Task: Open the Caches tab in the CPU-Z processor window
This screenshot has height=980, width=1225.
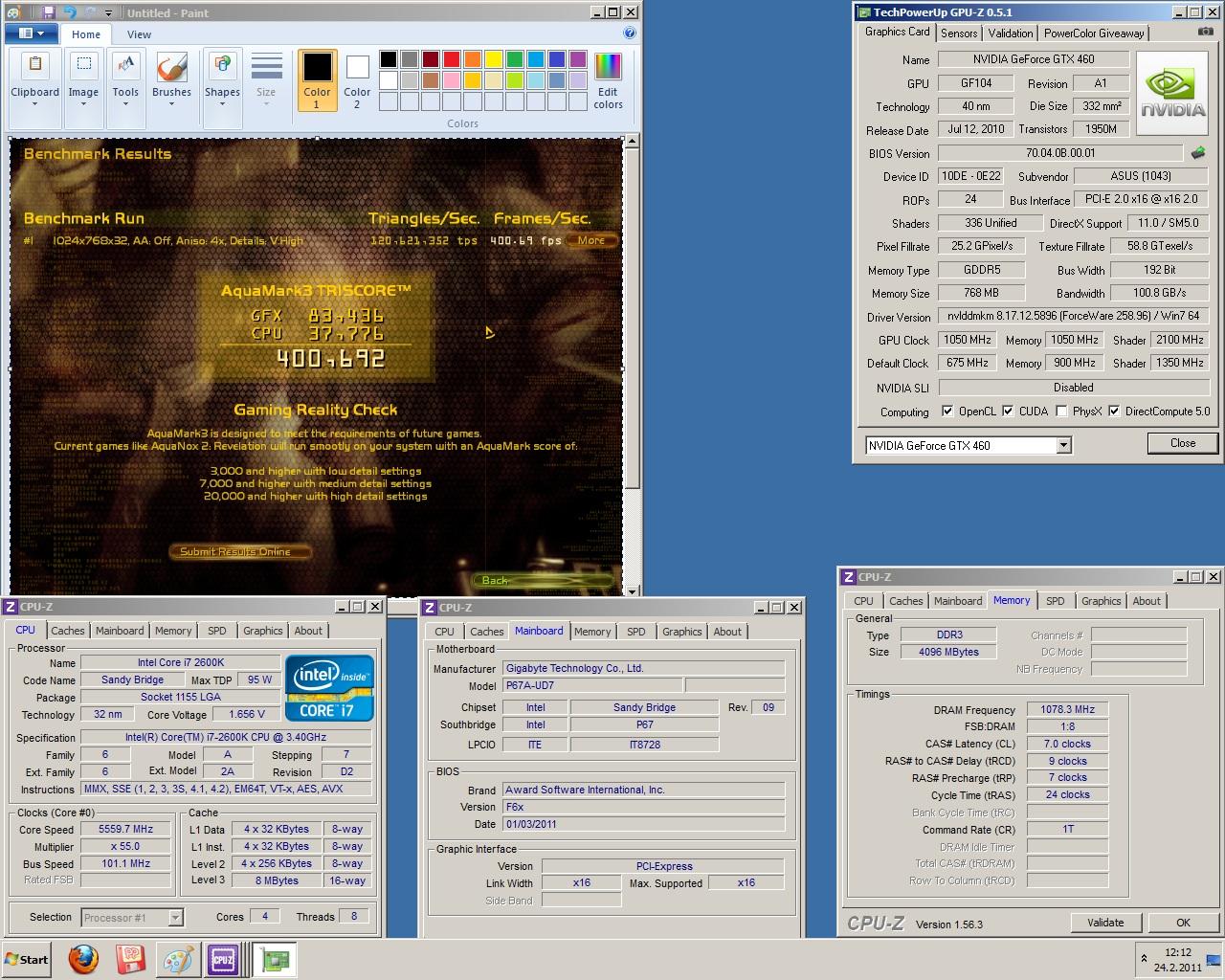Action: tap(68, 631)
